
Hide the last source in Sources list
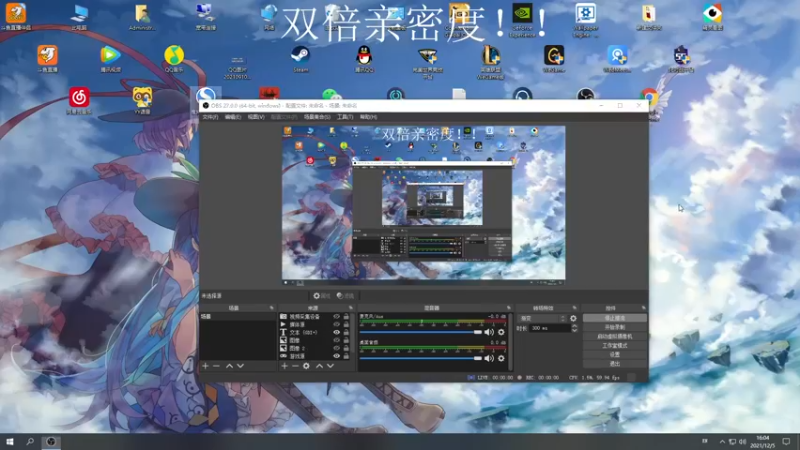click(336, 356)
